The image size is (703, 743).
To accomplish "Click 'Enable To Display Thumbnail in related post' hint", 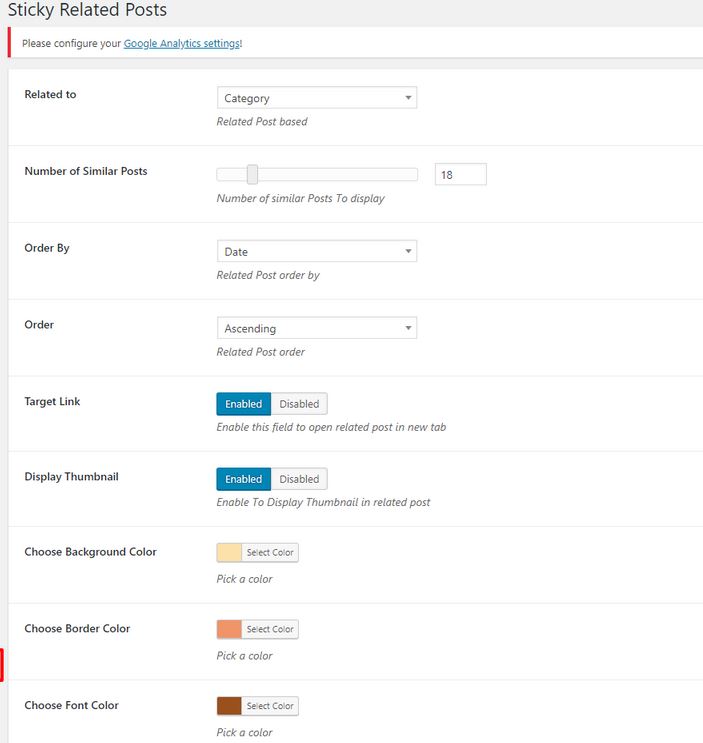I will [324, 502].
